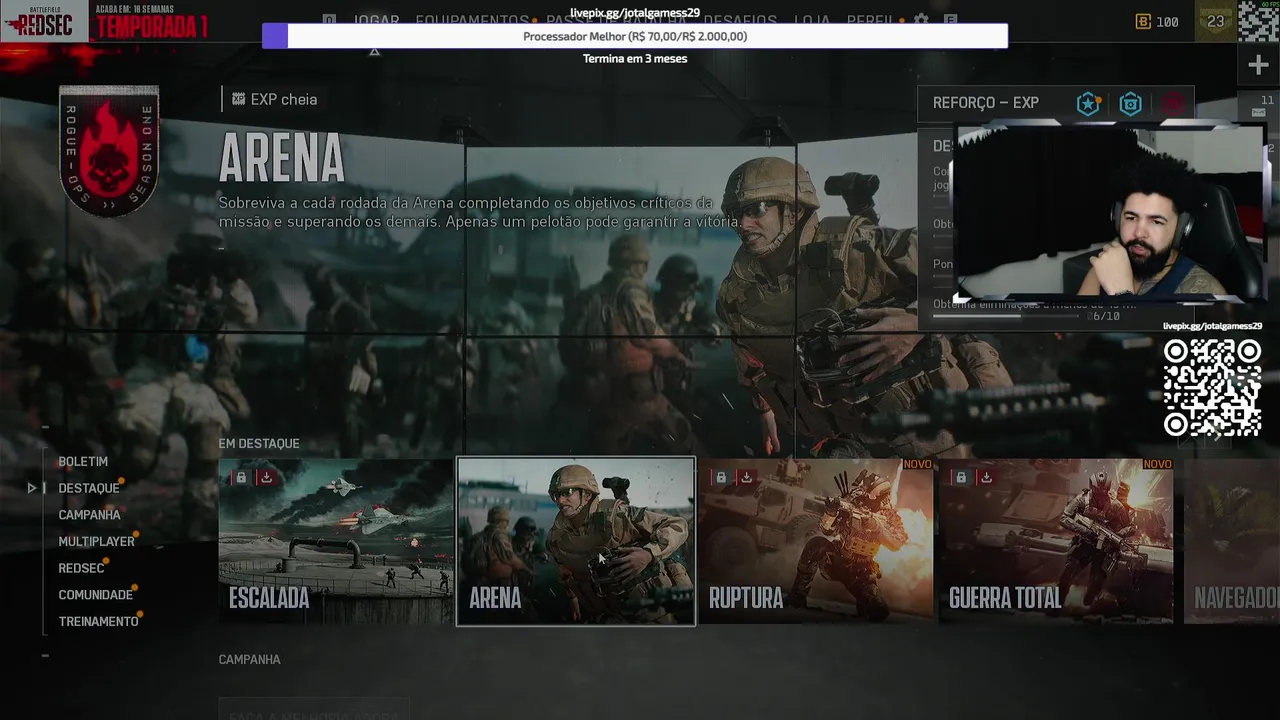Select DESTAQUE in the side menu
This screenshot has width=1280, height=720.
tap(89, 488)
